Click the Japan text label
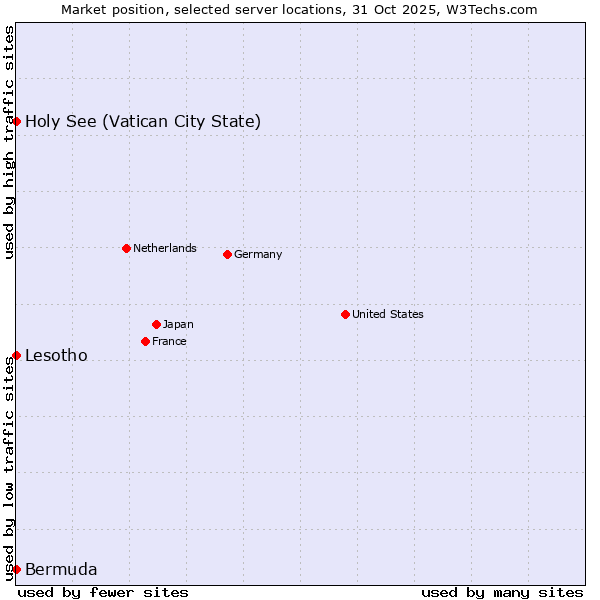The height and width of the screenshot is (600, 600). 178,324
